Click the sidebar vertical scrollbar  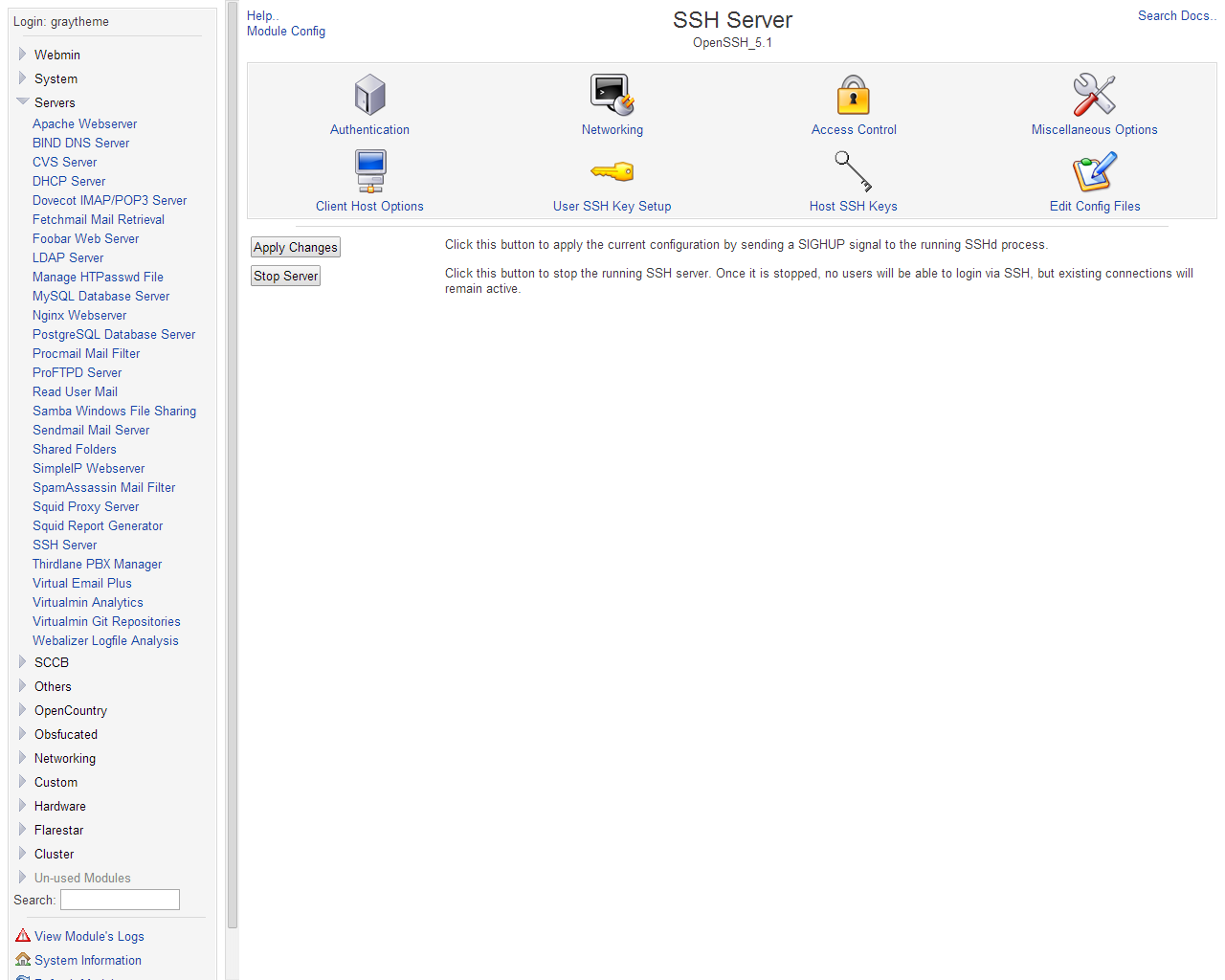point(233,479)
